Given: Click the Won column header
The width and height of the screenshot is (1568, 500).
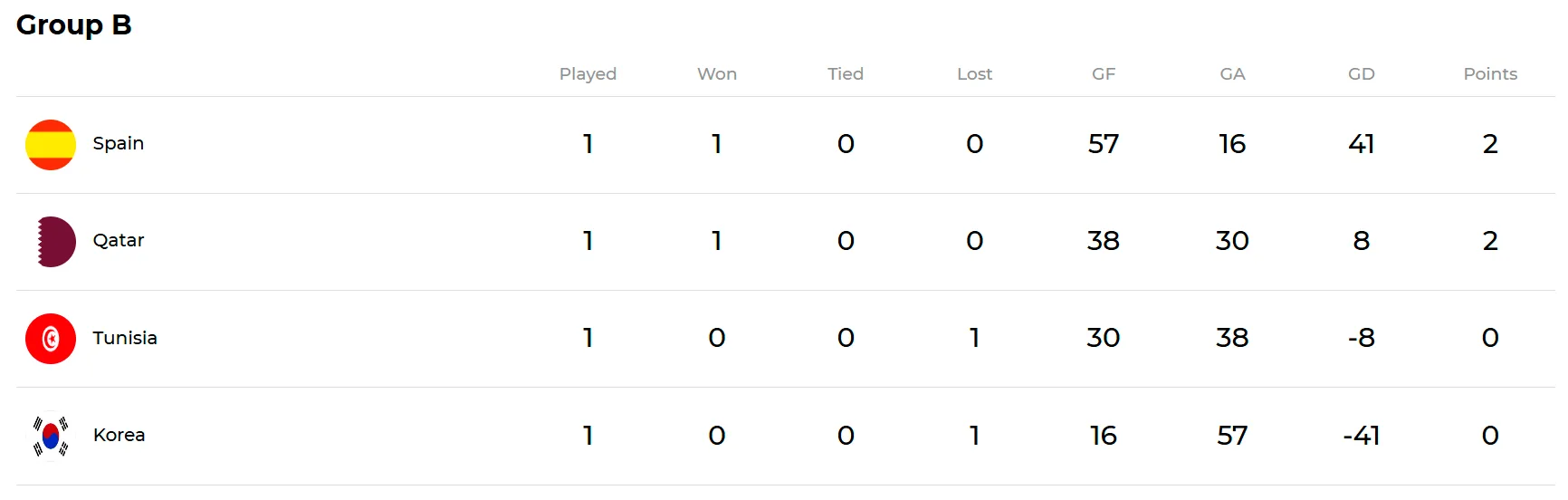Looking at the screenshot, I should click(716, 73).
